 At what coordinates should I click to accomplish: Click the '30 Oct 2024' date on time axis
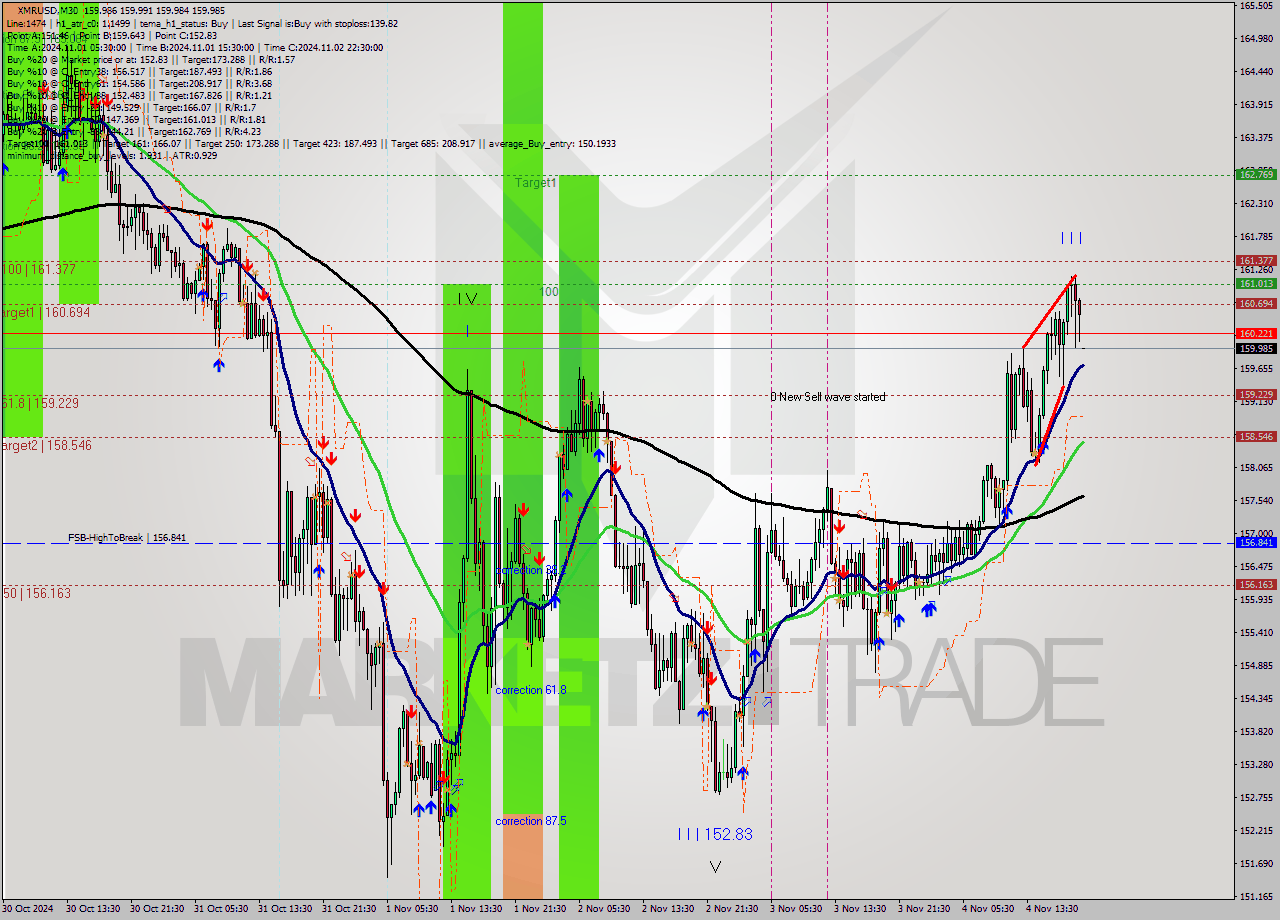pyautogui.click(x=29, y=909)
